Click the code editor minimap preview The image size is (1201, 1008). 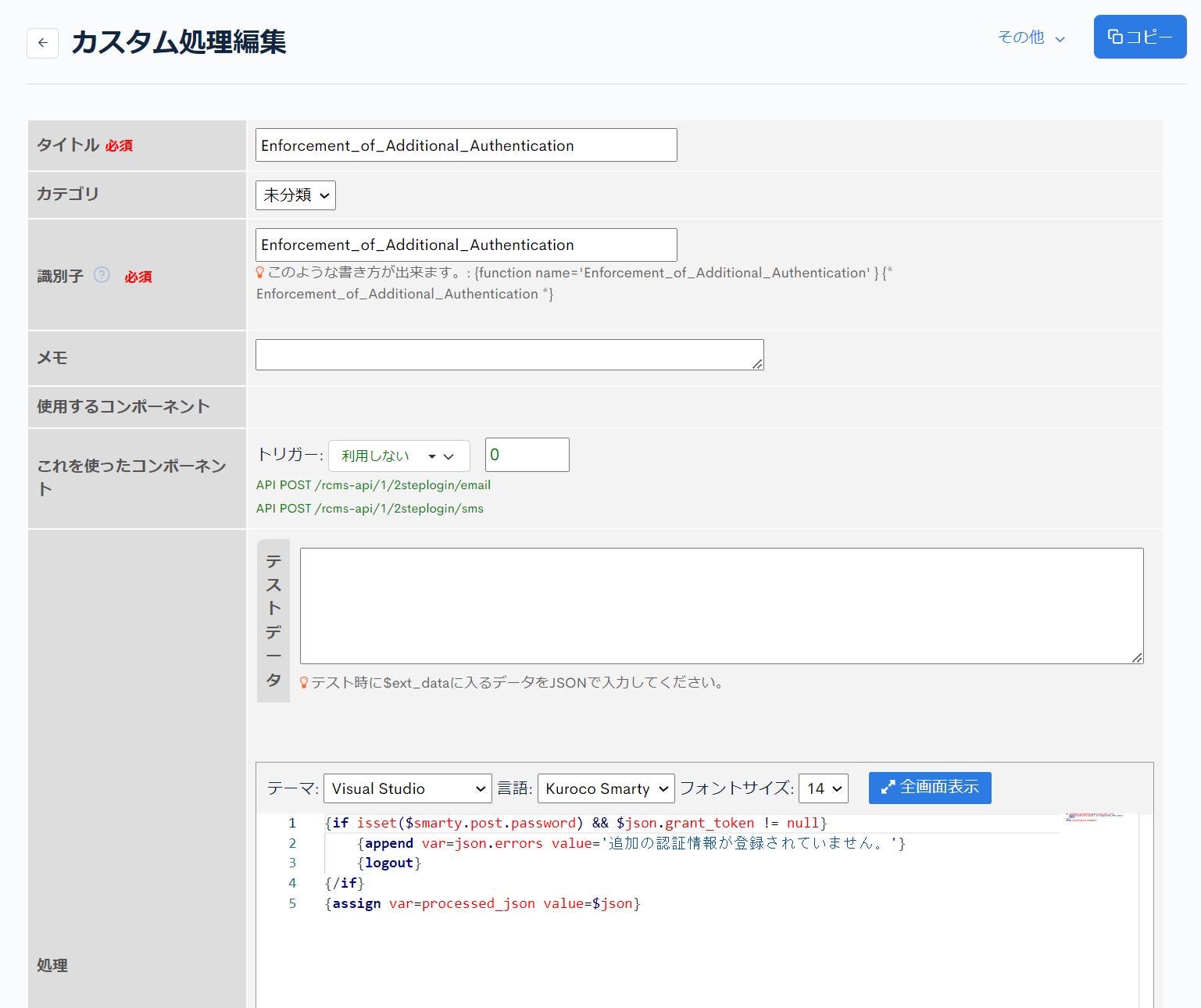coord(1095,817)
